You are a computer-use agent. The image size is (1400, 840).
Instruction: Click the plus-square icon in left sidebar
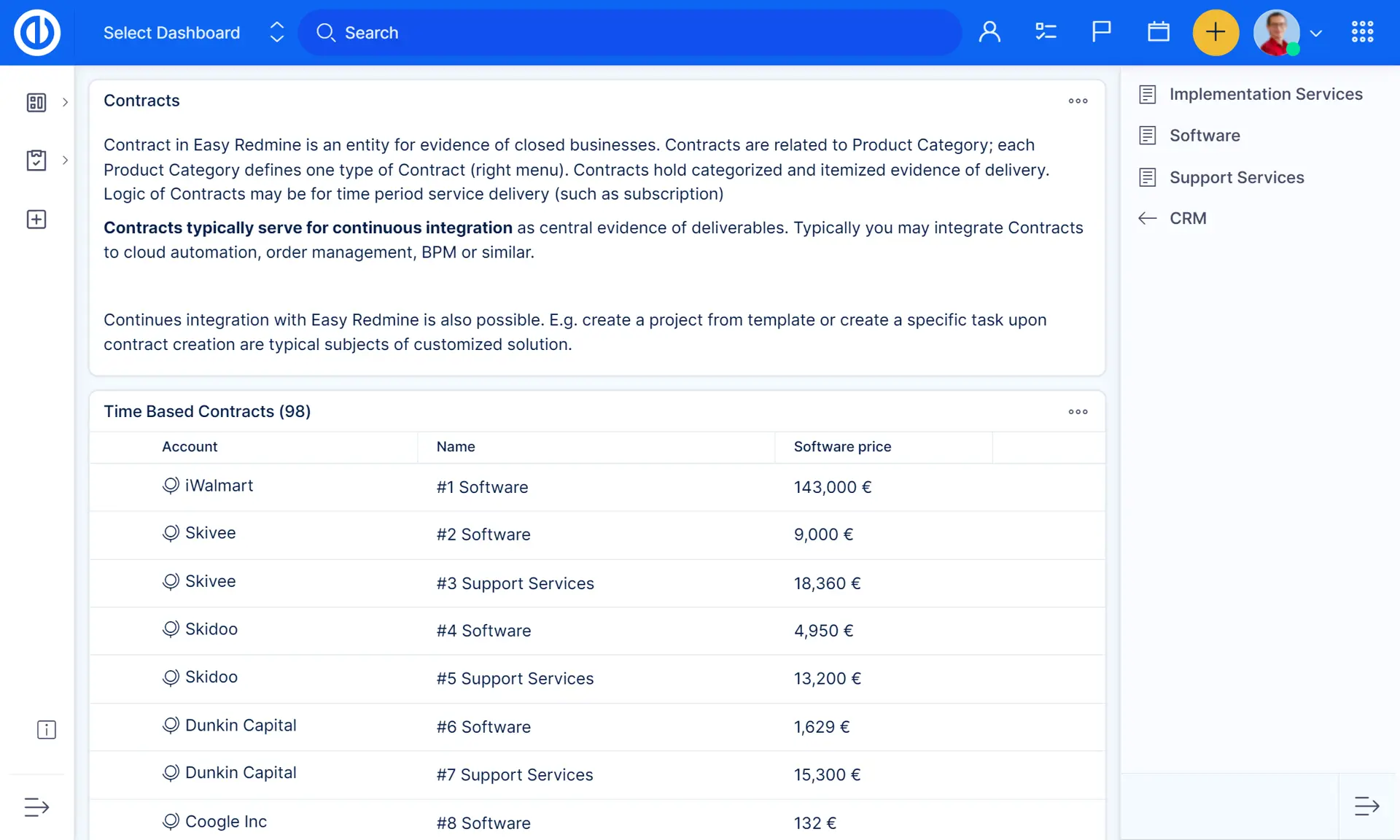click(x=36, y=219)
